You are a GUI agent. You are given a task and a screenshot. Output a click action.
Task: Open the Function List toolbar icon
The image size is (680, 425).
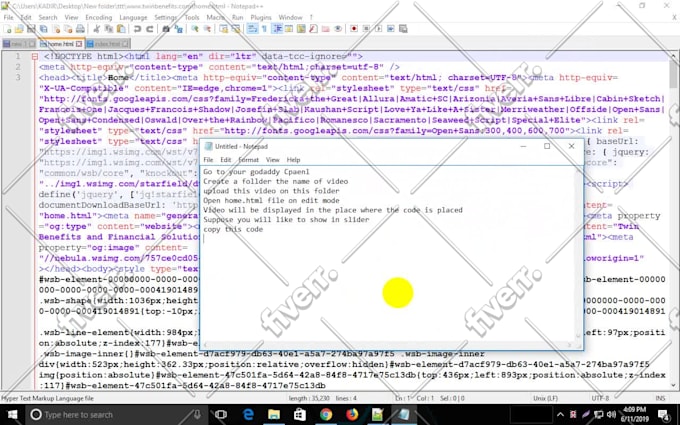(313, 29)
